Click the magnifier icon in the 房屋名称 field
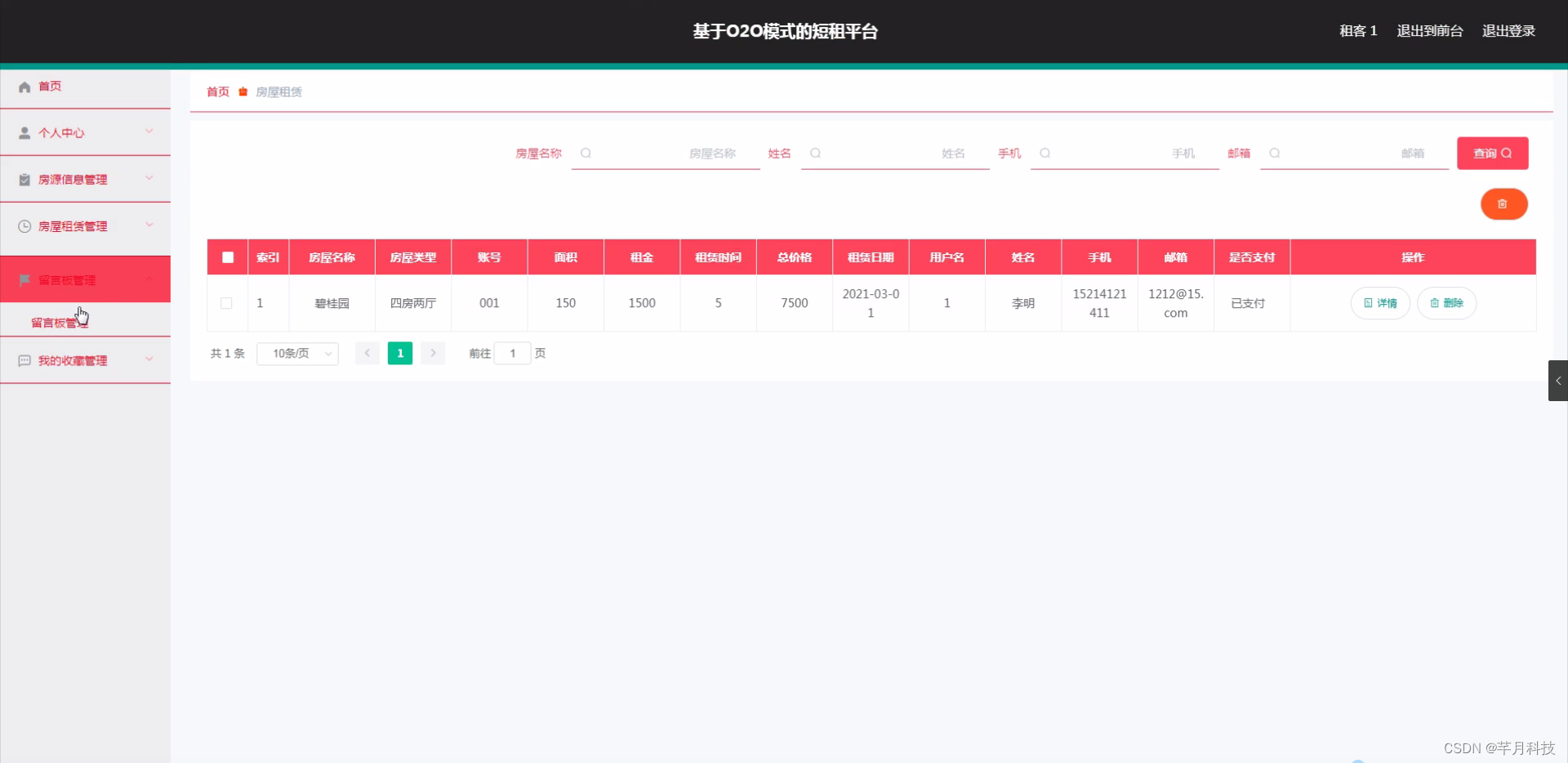Screen dimensions: 1568x763 point(586,153)
